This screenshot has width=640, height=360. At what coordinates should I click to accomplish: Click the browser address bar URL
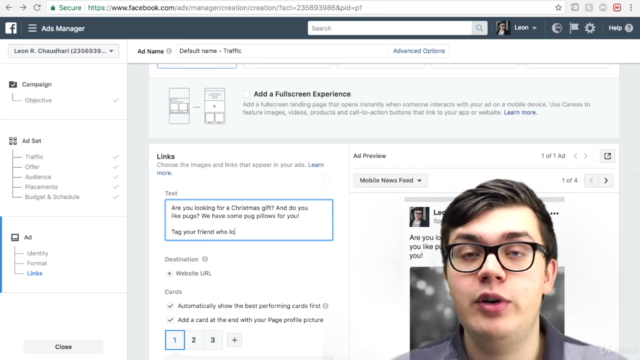225,7
